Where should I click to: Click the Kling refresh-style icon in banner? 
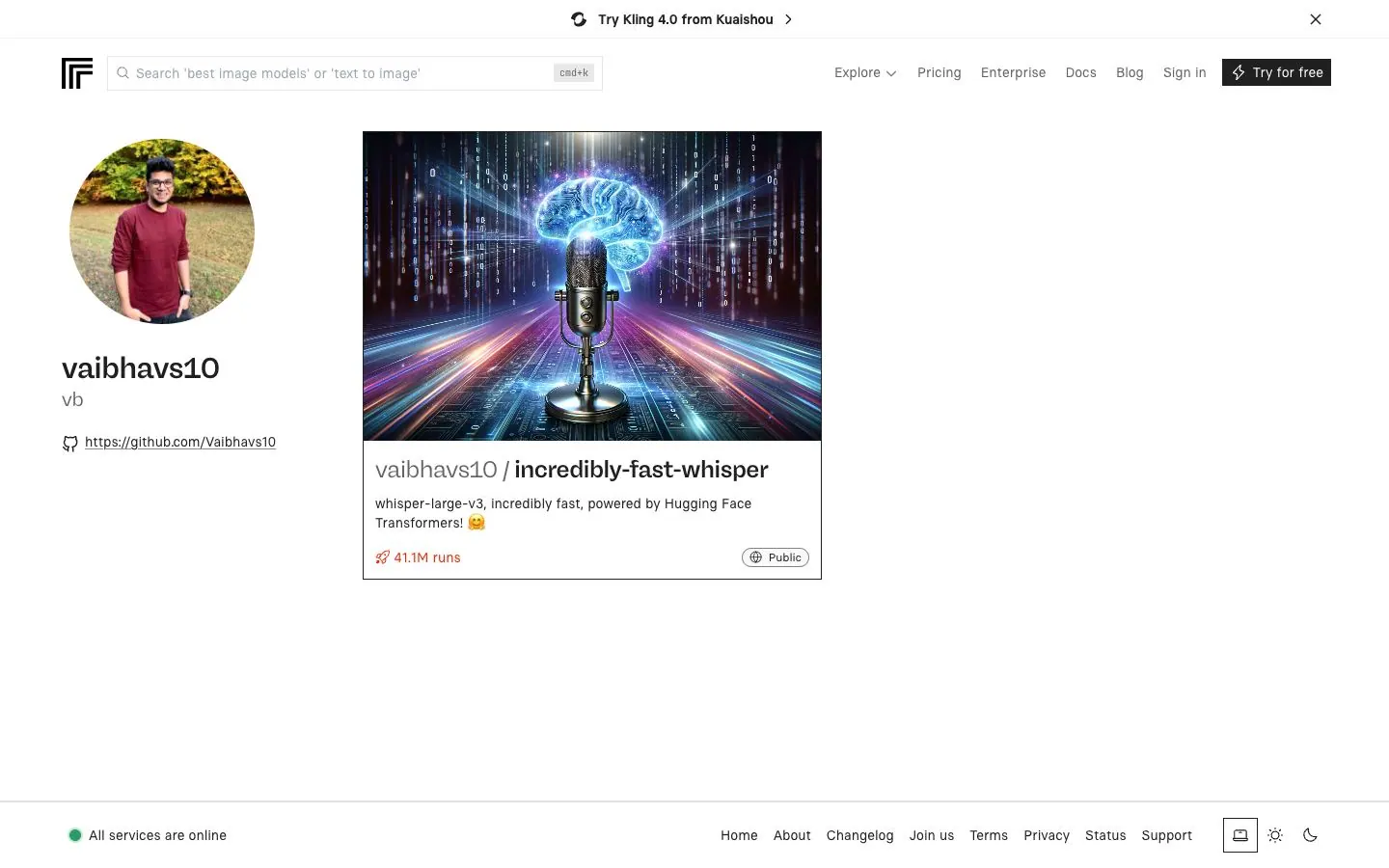(x=579, y=19)
